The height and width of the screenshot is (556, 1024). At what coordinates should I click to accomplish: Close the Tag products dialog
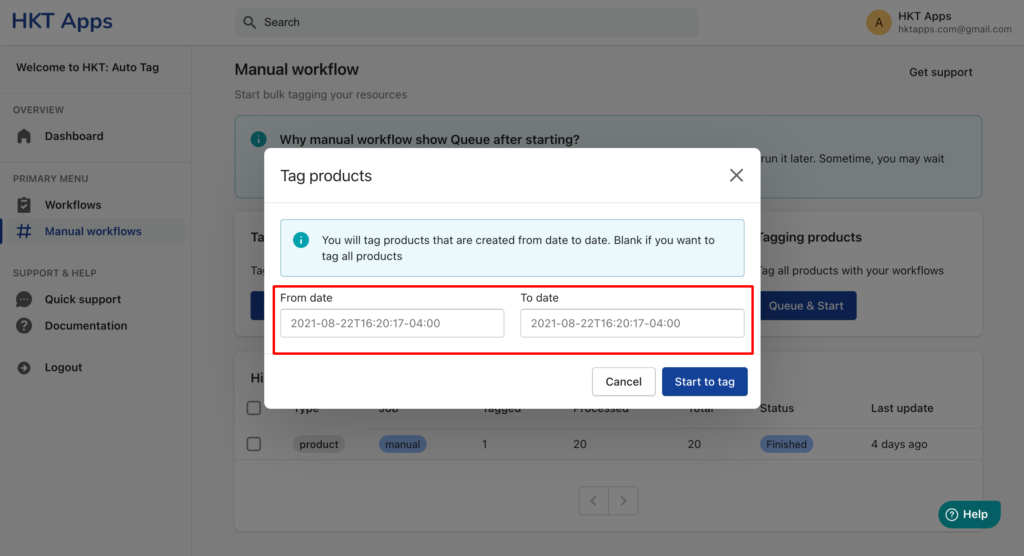[736, 175]
